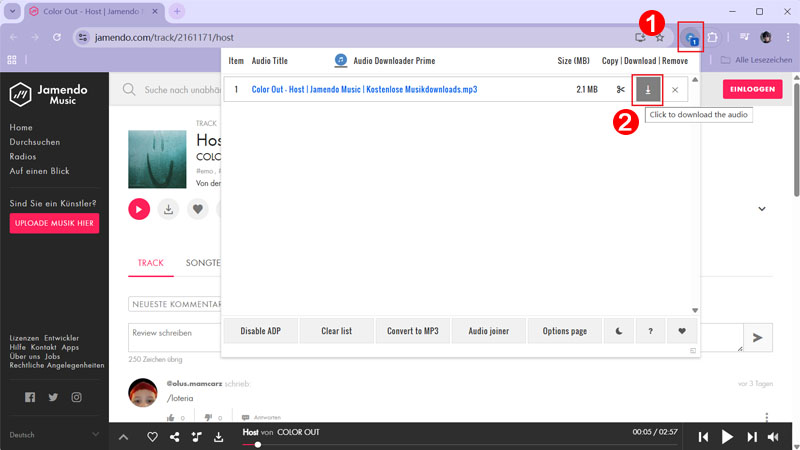The image size is (800, 450).
Task: Bookmark this page with the star icon
Action: (660, 37)
